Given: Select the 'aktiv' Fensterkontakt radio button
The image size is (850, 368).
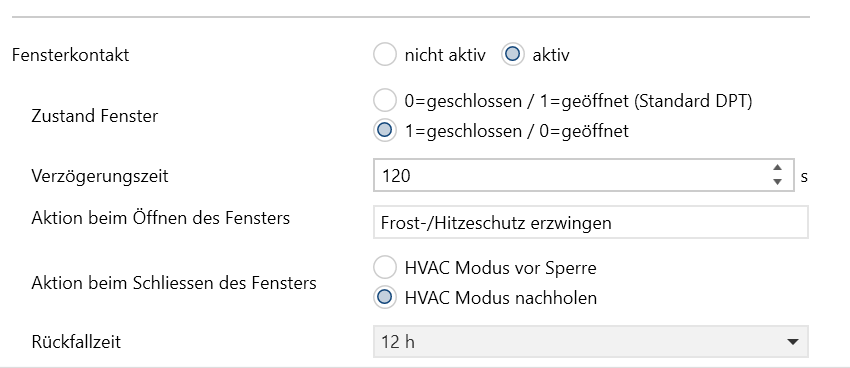Looking at the screenshot, I should click(512, 55).
